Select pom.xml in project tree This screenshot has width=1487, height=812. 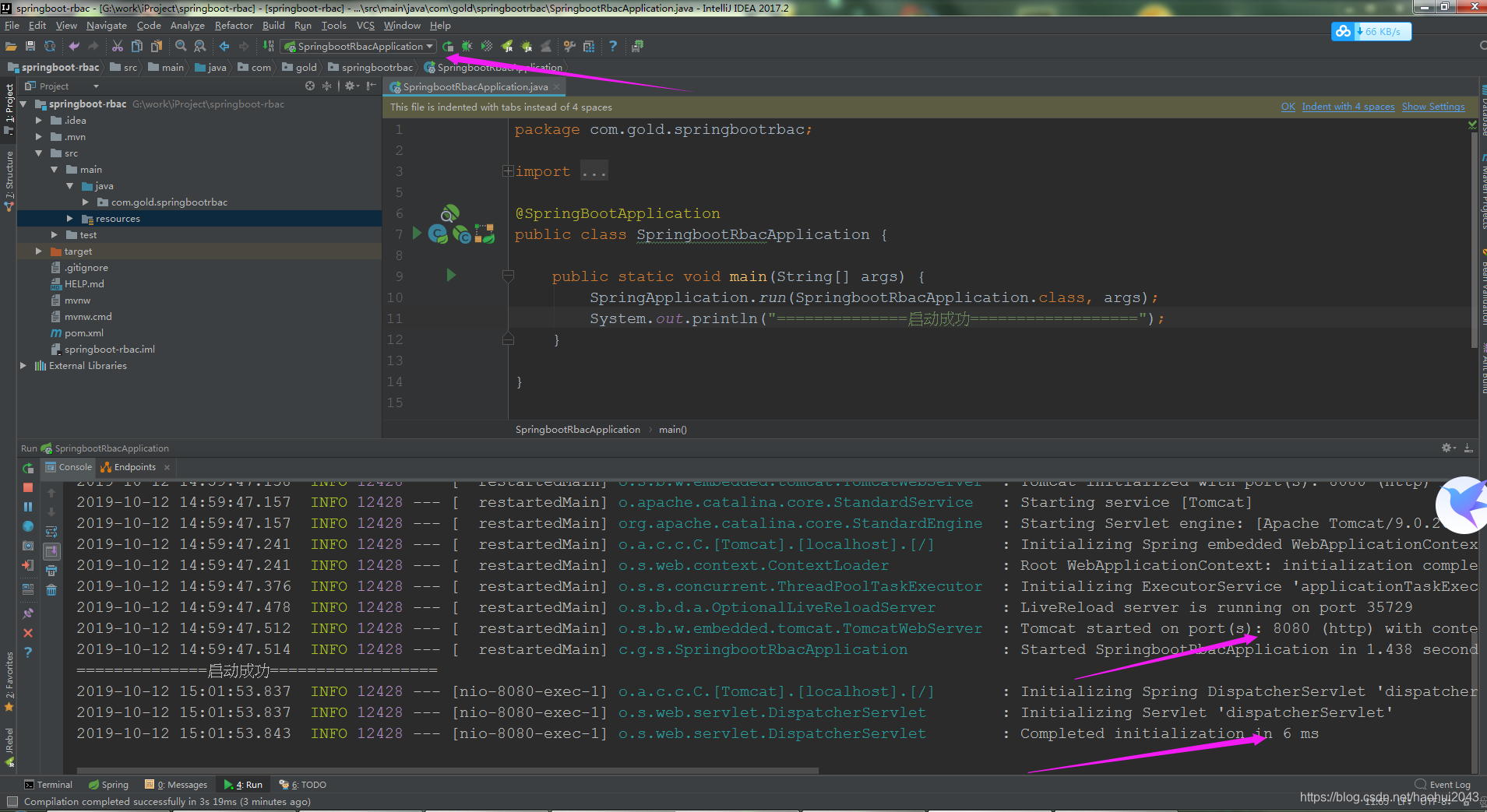[x=83, y=333]
